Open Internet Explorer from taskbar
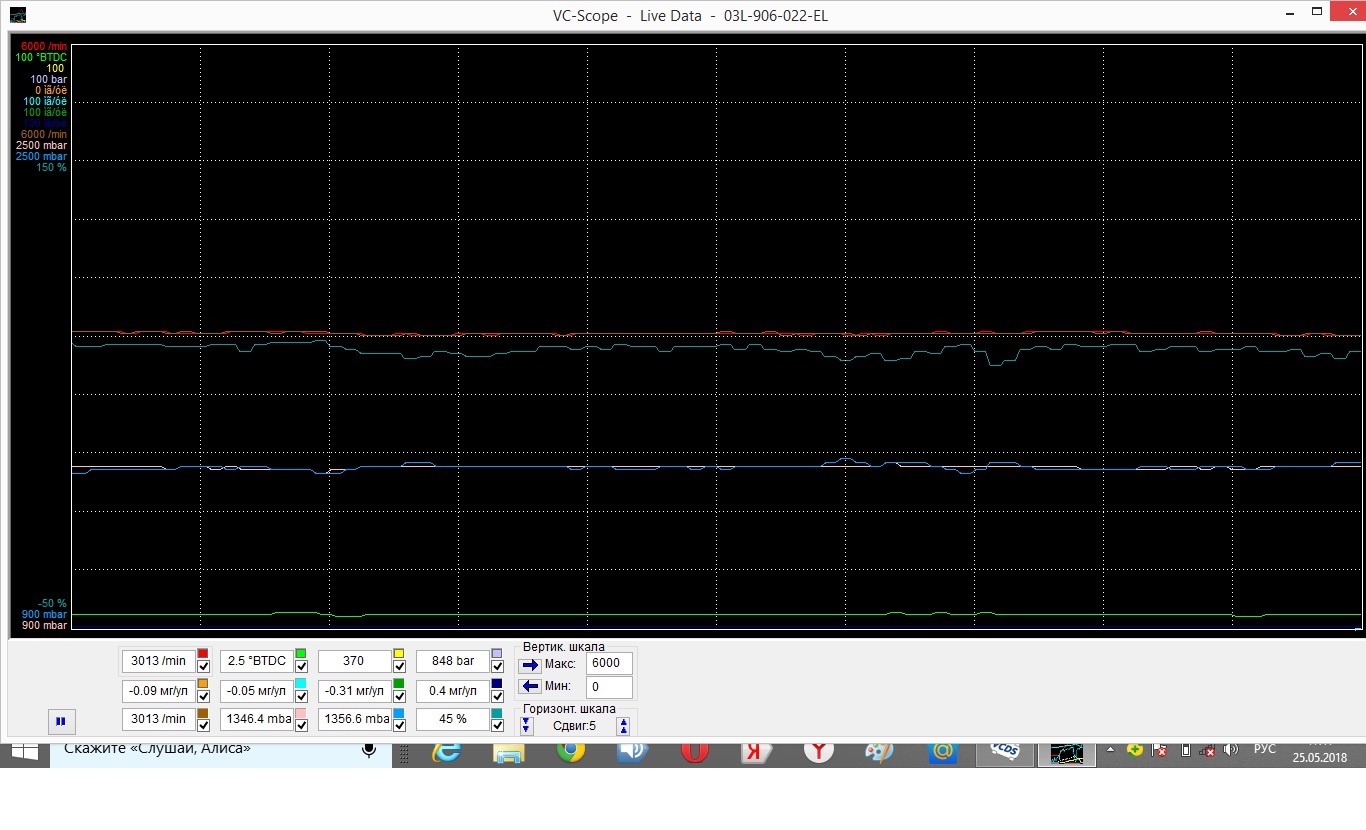Screen dimensions: 1366x830 (446, 751)
